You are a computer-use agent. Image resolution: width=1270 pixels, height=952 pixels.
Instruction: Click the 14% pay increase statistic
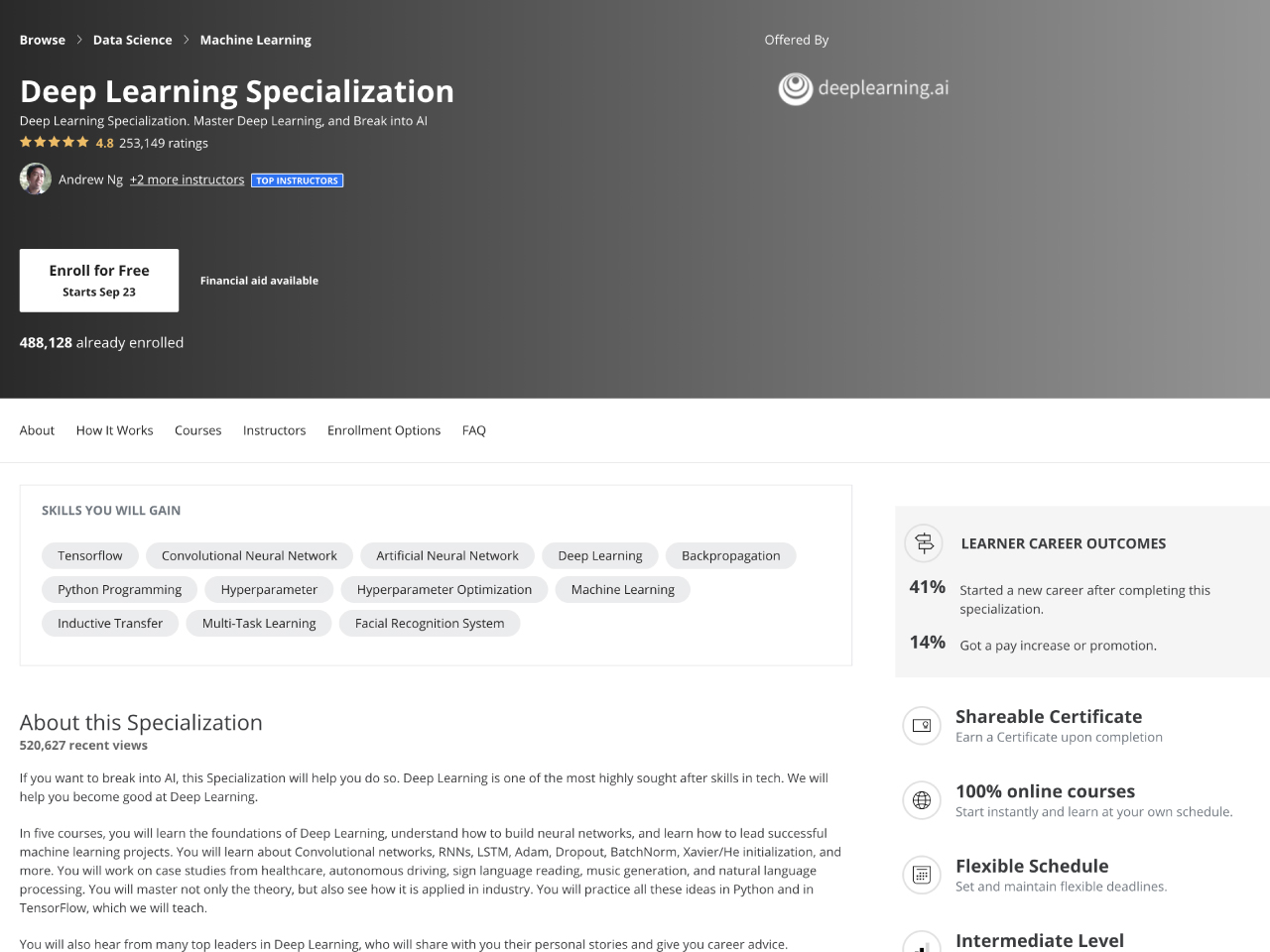pyautogui.click(x=928, y=643)
